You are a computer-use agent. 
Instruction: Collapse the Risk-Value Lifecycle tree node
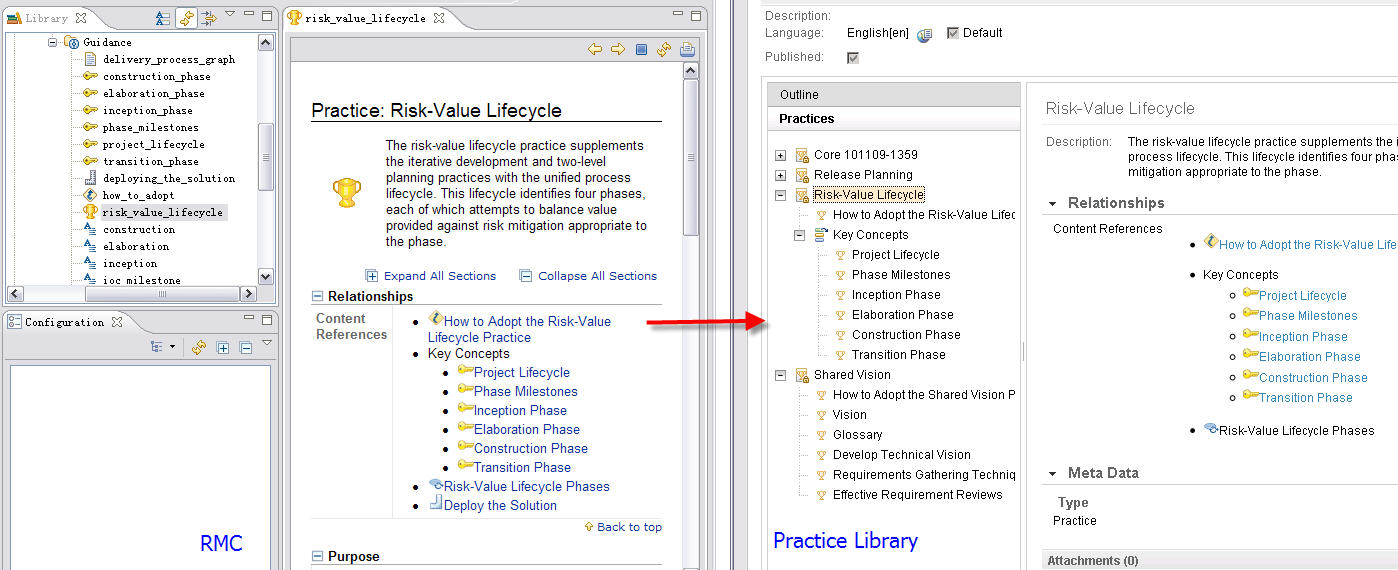(781, 195)
